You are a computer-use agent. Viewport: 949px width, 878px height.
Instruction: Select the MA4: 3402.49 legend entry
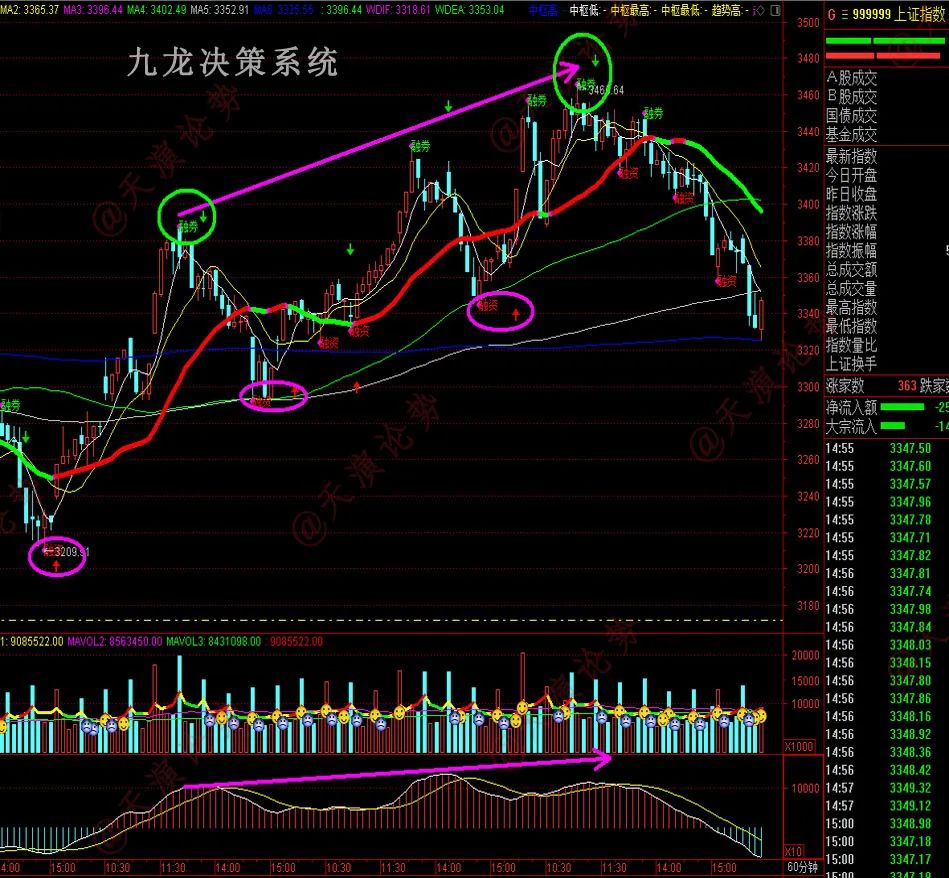pos(156,10)
